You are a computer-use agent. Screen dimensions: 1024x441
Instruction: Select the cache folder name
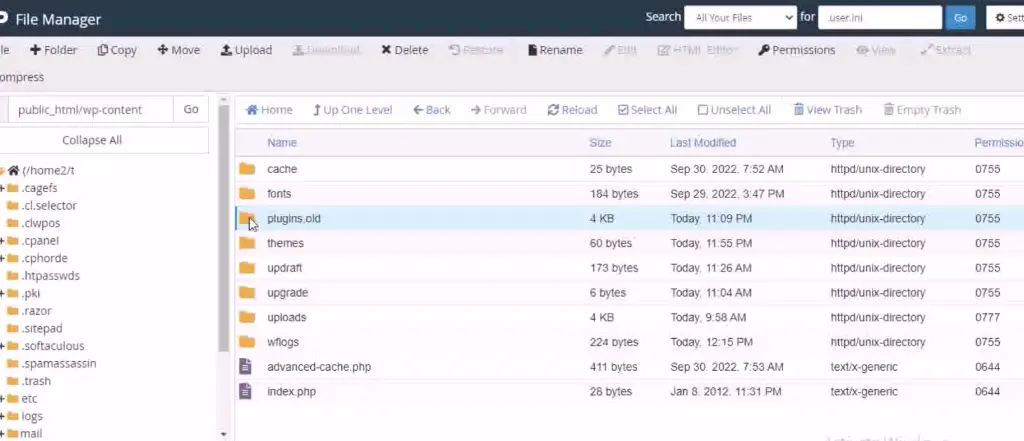282,169
